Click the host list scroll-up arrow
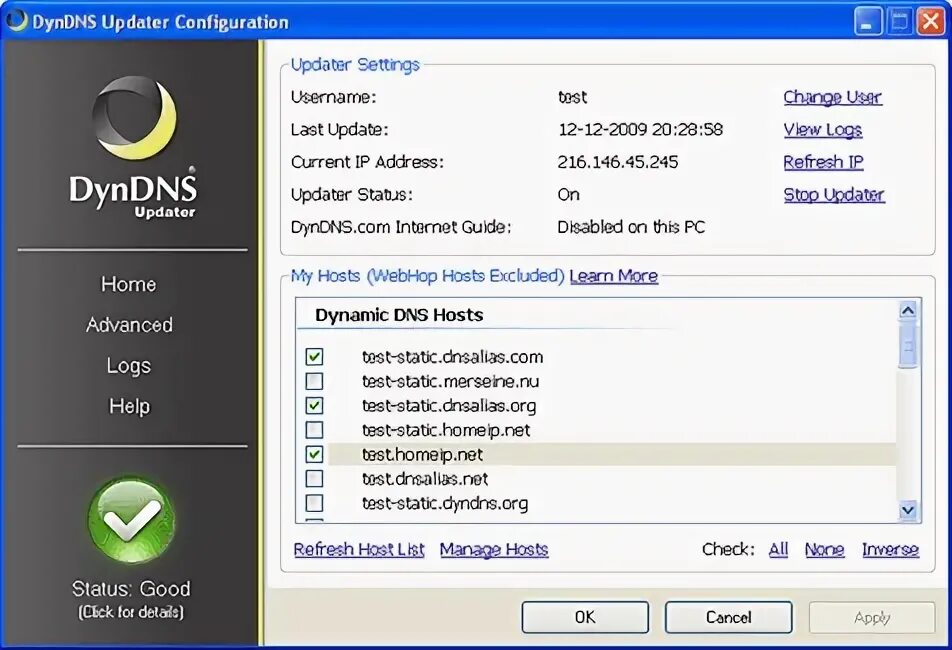The image size is (952, 650). click(x=908, y=311)
